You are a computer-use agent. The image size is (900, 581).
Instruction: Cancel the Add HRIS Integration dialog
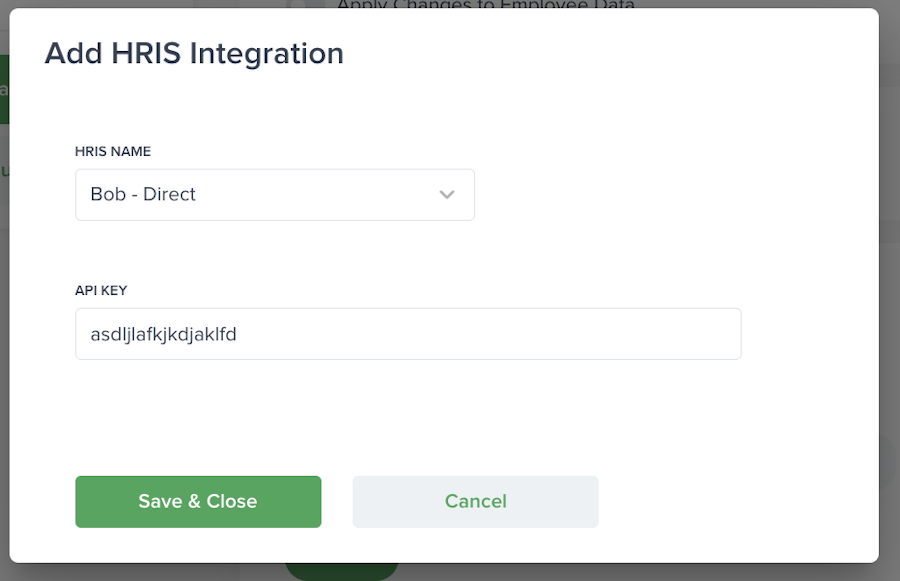pos(475,501)
